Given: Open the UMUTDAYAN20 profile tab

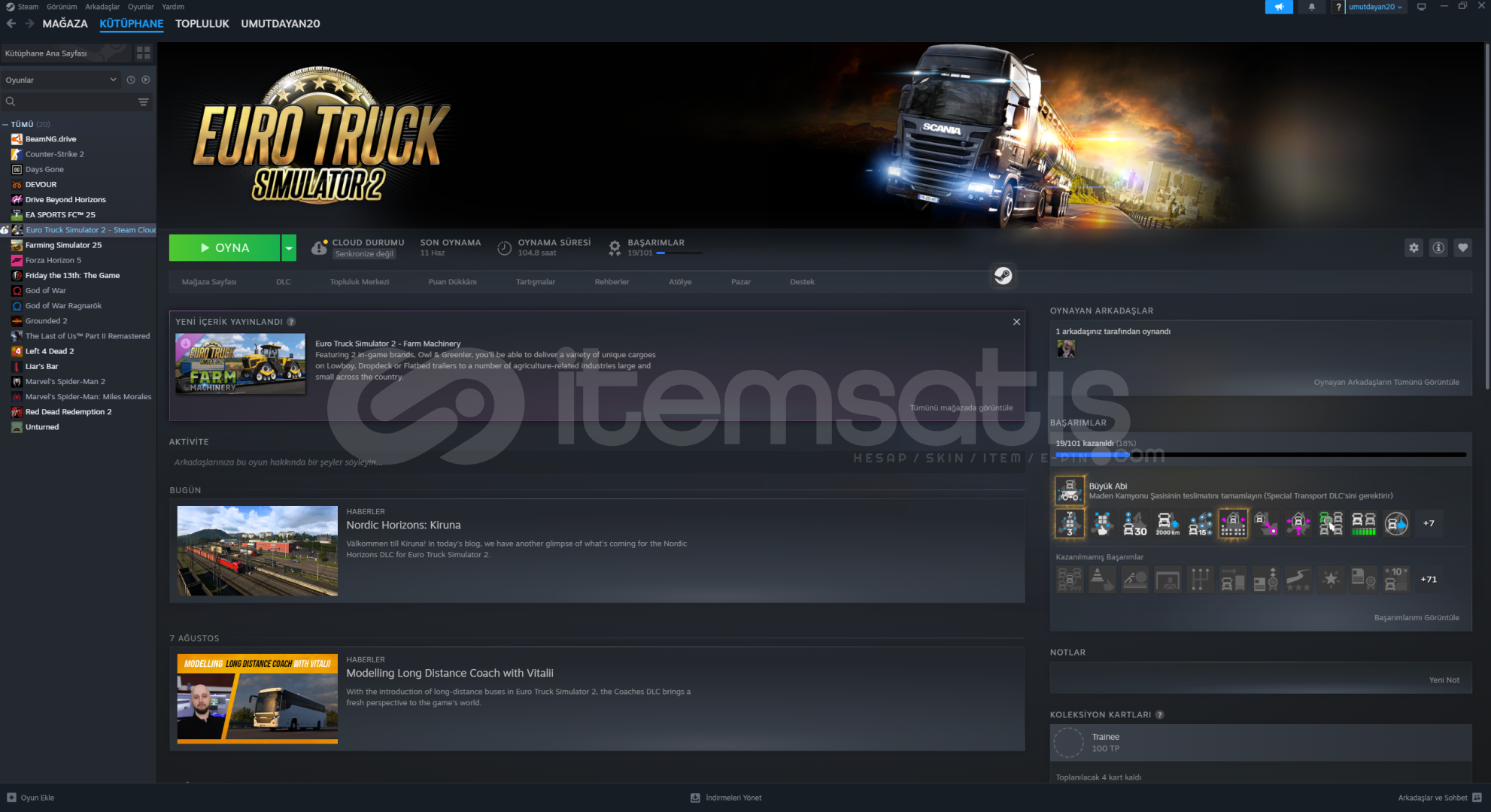Looking at the screenshot, I should tap(281, 23).
